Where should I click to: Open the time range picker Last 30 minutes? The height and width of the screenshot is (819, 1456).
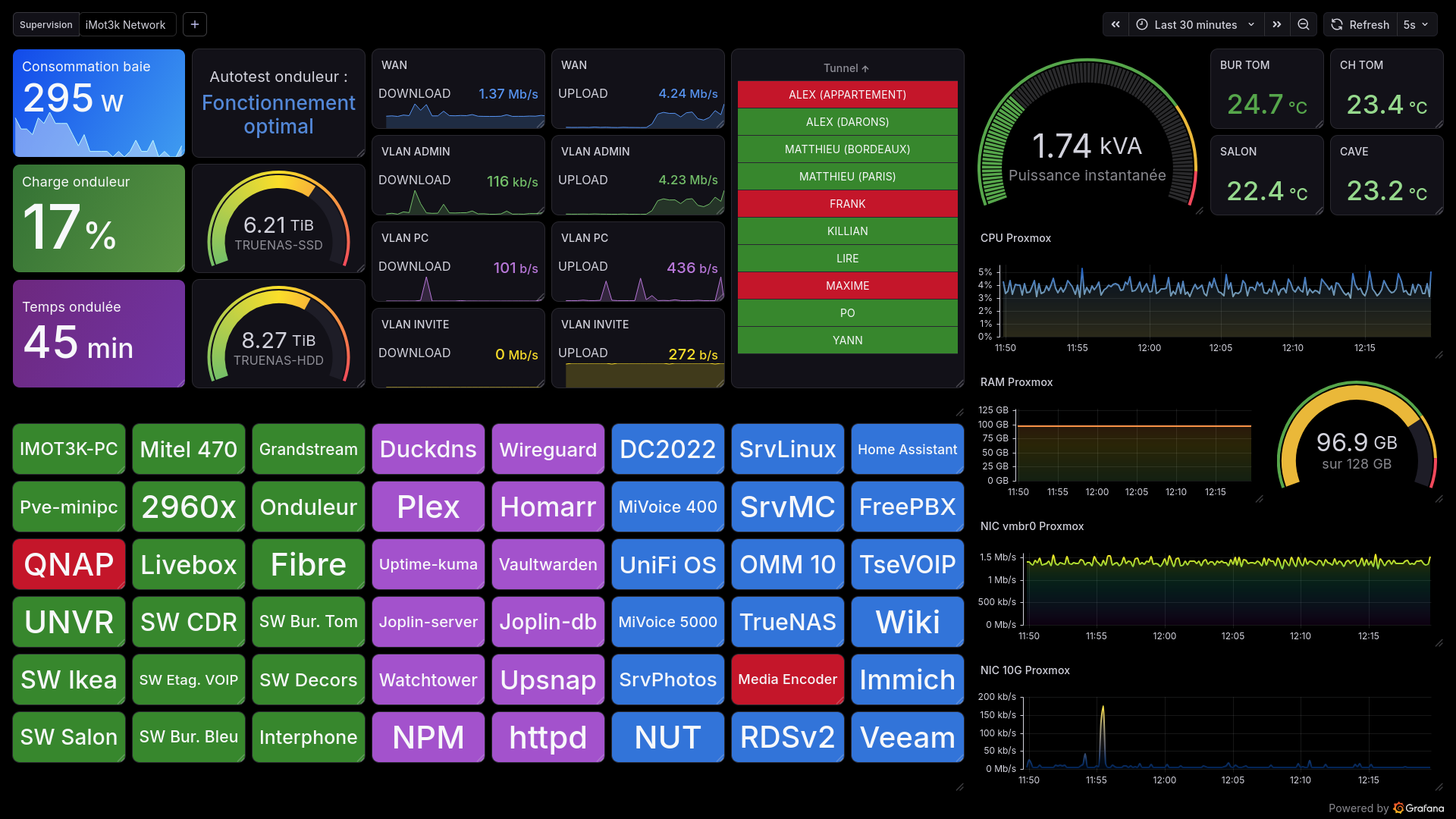1196,24
